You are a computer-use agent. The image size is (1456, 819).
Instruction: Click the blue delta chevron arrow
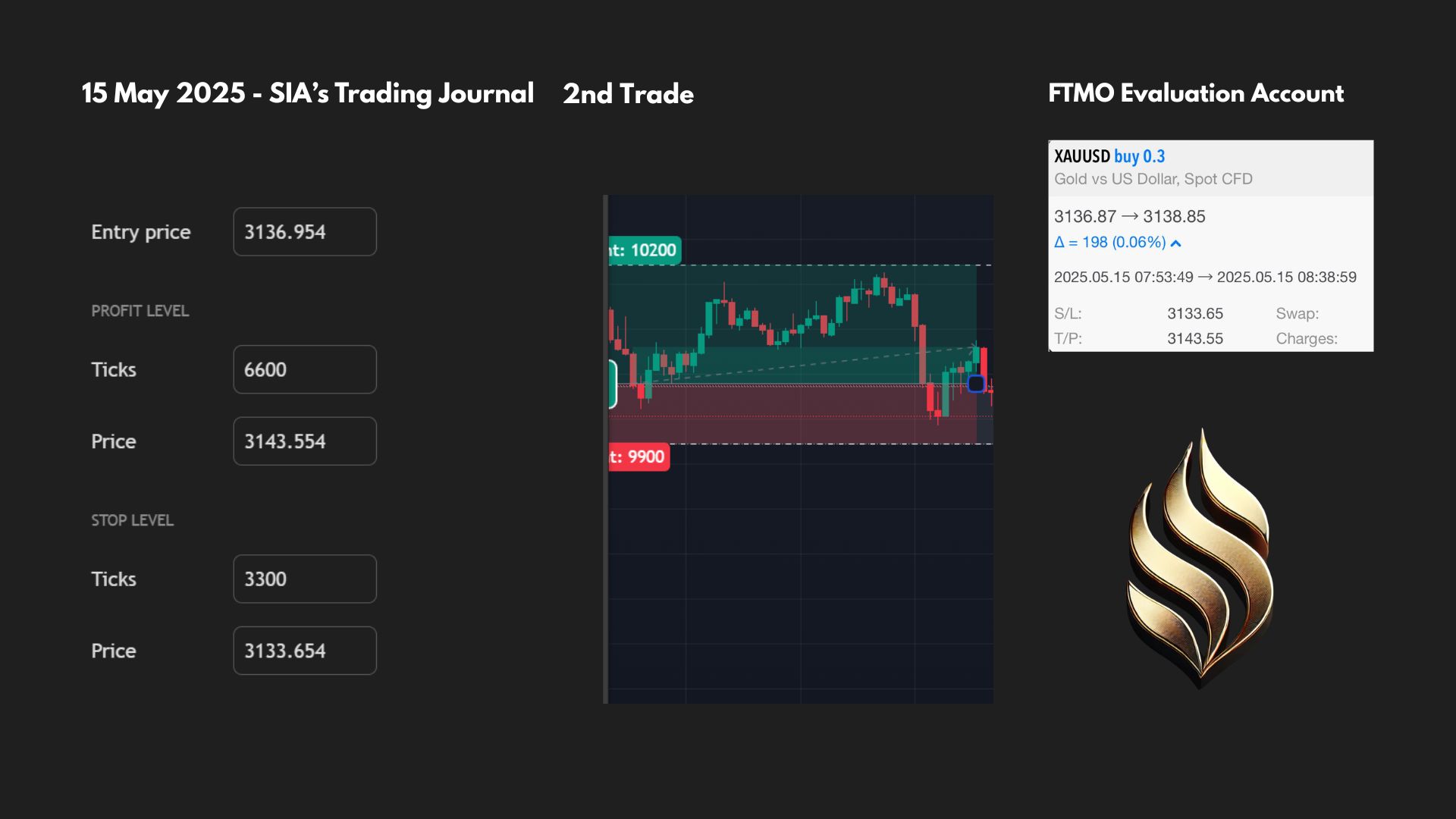point(1175,243)
